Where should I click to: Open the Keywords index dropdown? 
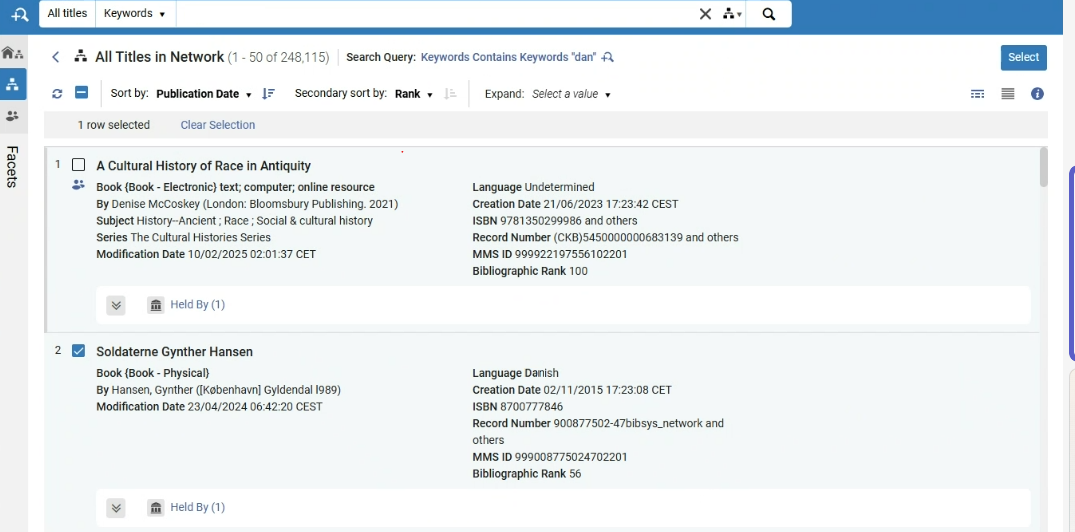[135, 14]
